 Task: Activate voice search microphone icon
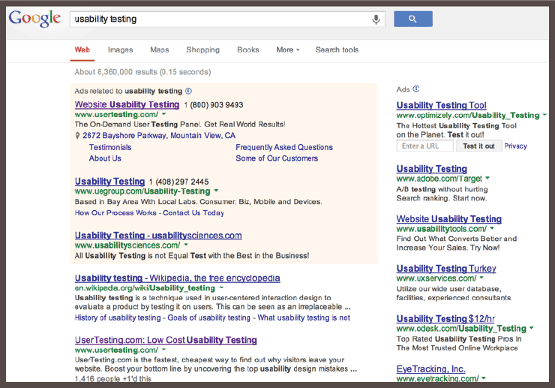coord(376,19)
